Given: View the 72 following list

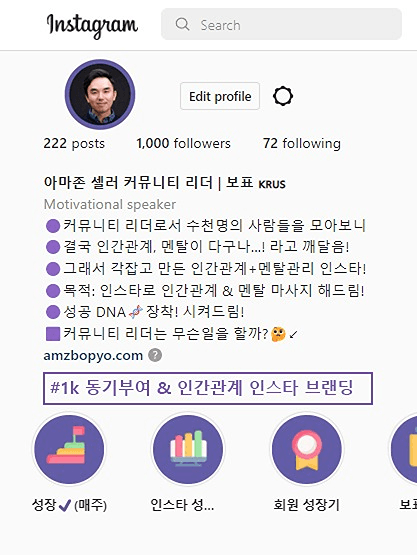Looking at the screenshot, I should point(302,143).
